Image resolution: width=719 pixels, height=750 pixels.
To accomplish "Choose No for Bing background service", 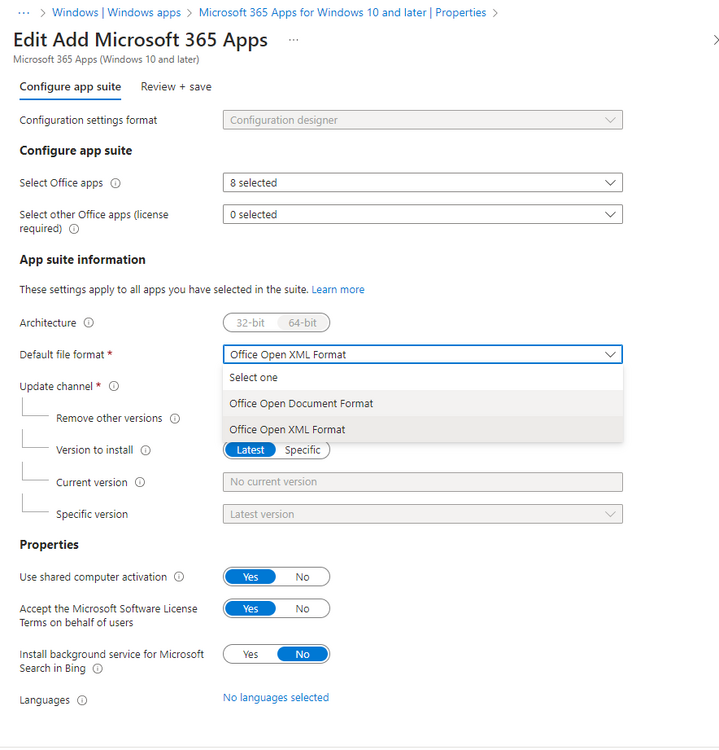I will [302, 654].
